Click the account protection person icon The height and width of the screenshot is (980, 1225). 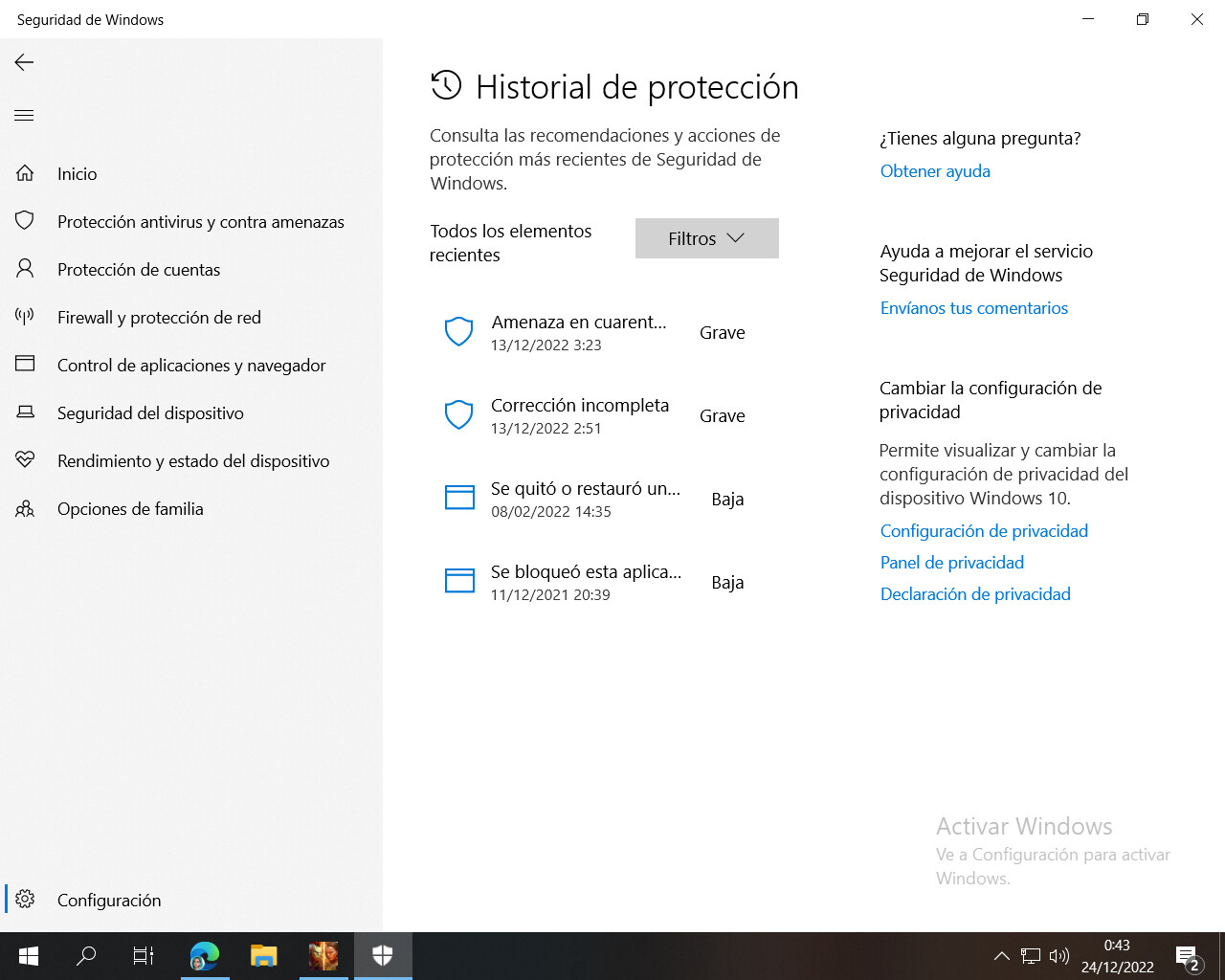click(25, 269)
